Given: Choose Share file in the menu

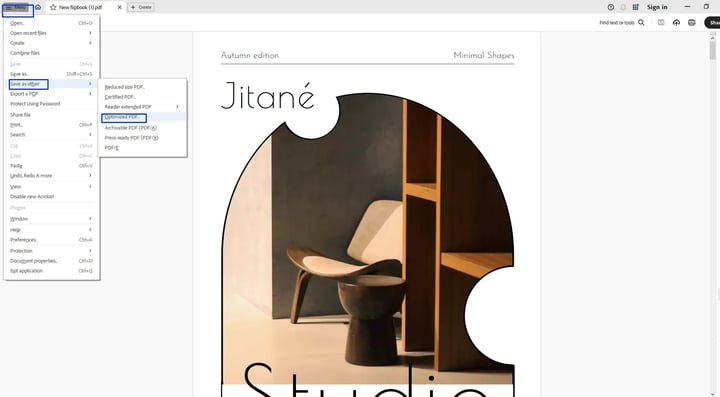Looking at the screenshot, I should click(51, 115).
